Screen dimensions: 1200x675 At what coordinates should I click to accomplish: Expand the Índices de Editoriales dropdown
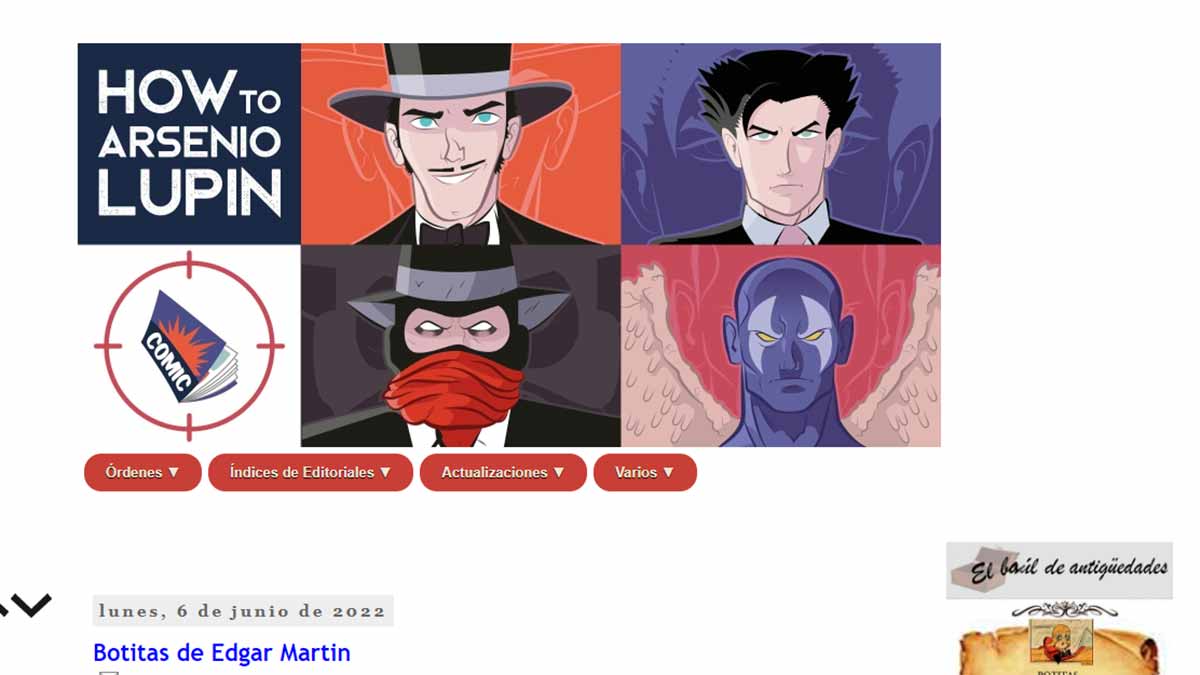pos(310,472)
